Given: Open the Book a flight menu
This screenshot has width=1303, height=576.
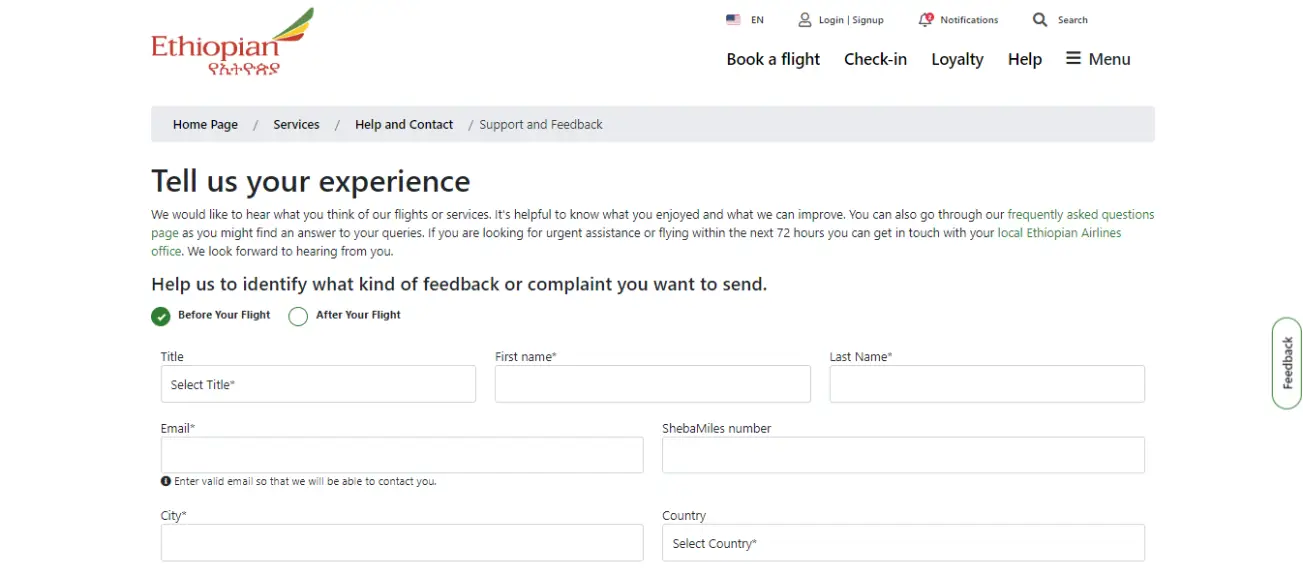Looking at the screenshot, I should 773,59.
